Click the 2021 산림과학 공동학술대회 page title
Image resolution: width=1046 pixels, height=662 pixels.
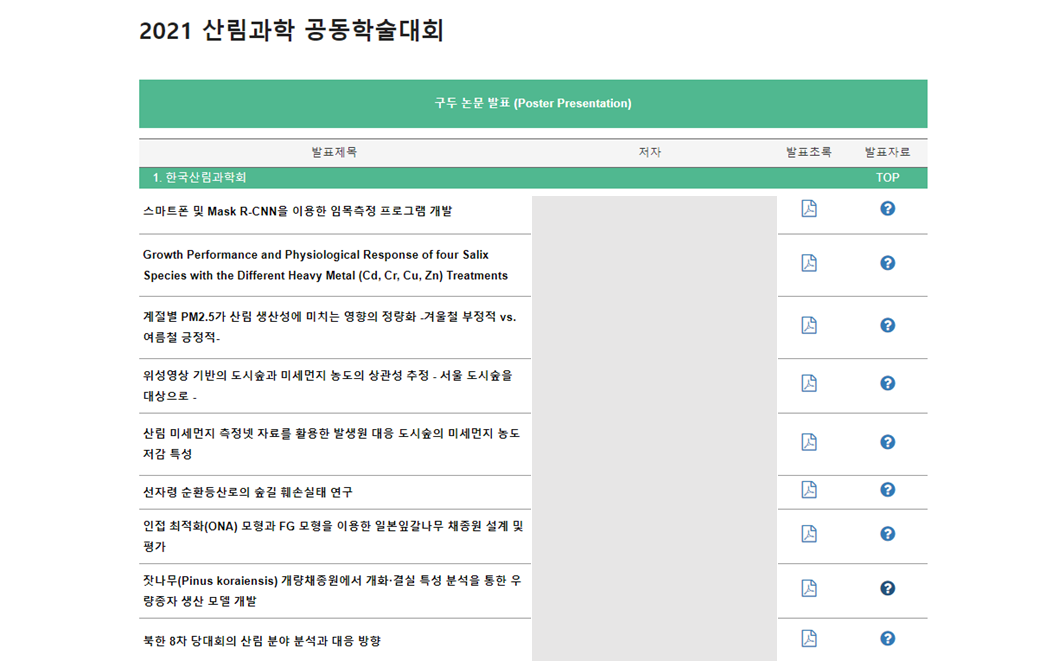coord(292,30)
